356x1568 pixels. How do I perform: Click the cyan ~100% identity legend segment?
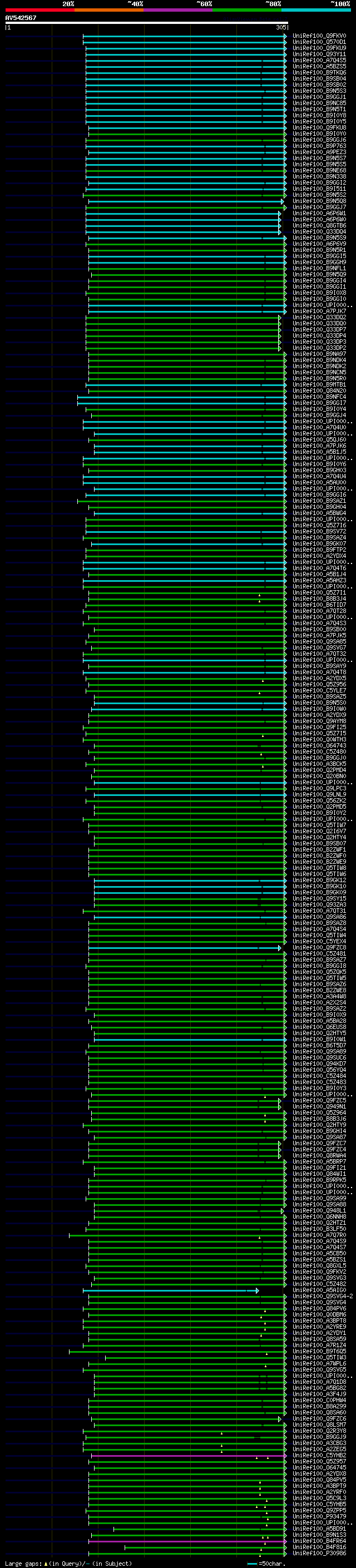click(x=316, y=10)
